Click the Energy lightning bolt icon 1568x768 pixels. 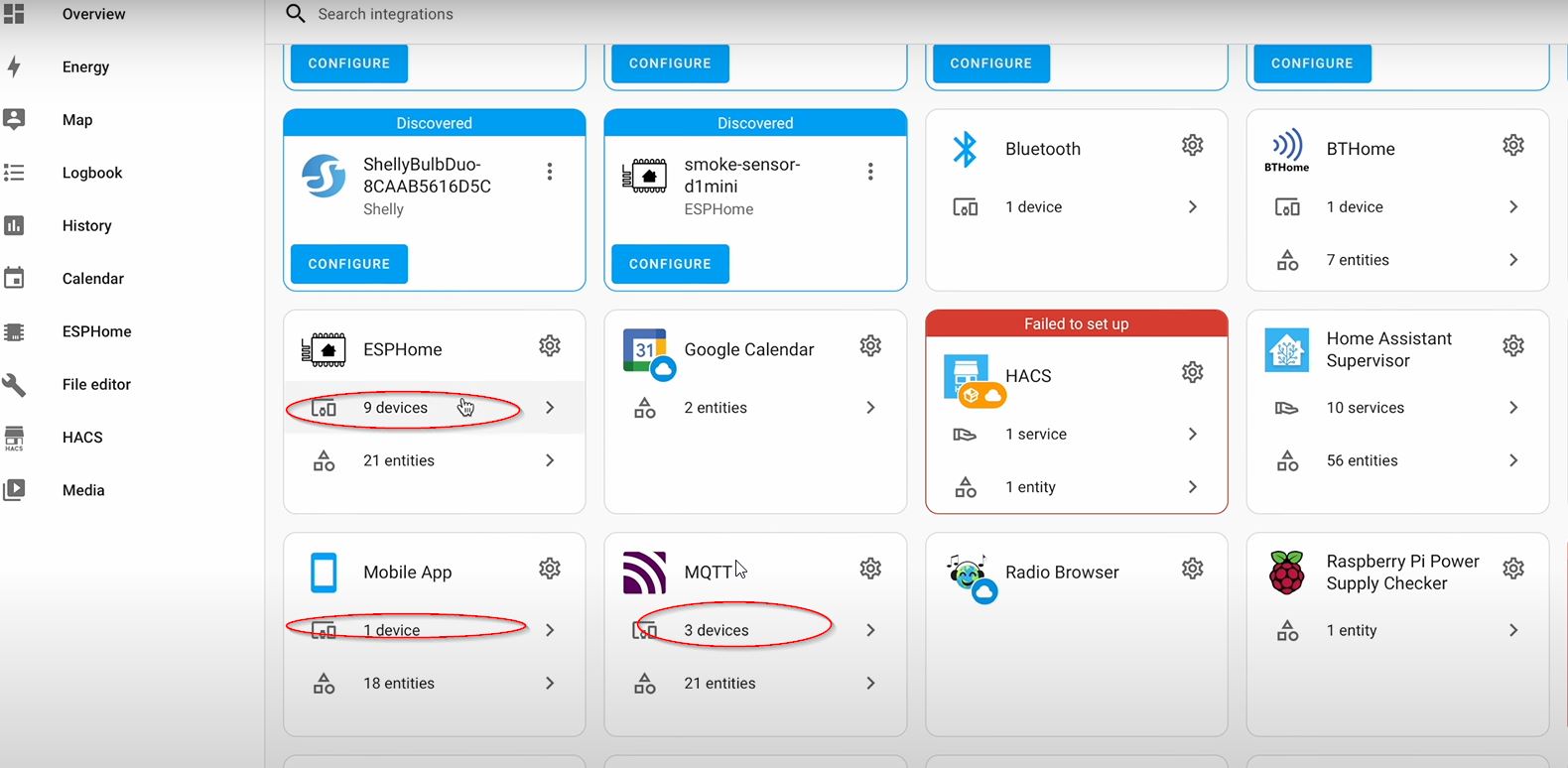tap(14, 66)
